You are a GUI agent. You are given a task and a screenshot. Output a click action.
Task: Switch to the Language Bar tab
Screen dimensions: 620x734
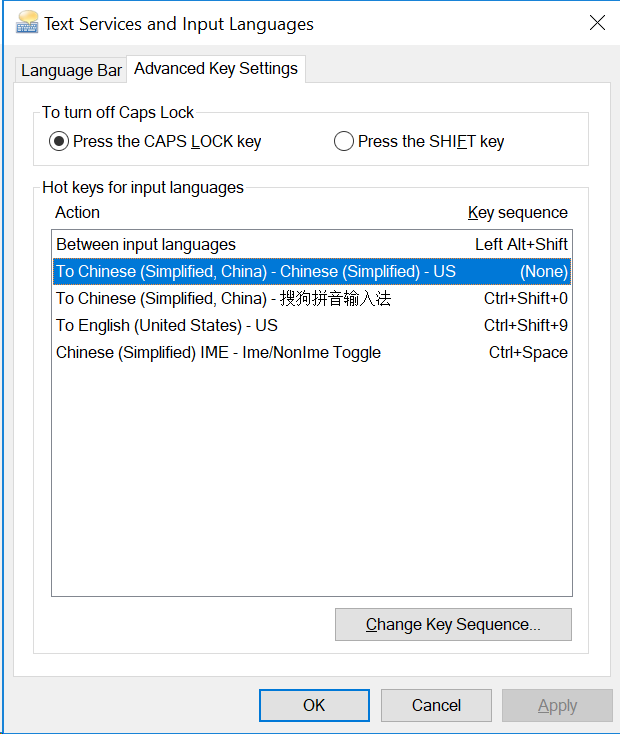tap(71, 70)
